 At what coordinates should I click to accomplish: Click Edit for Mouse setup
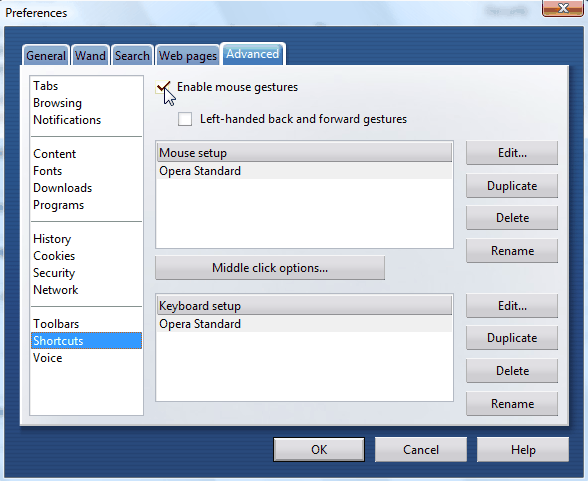(x=512, y=153)
